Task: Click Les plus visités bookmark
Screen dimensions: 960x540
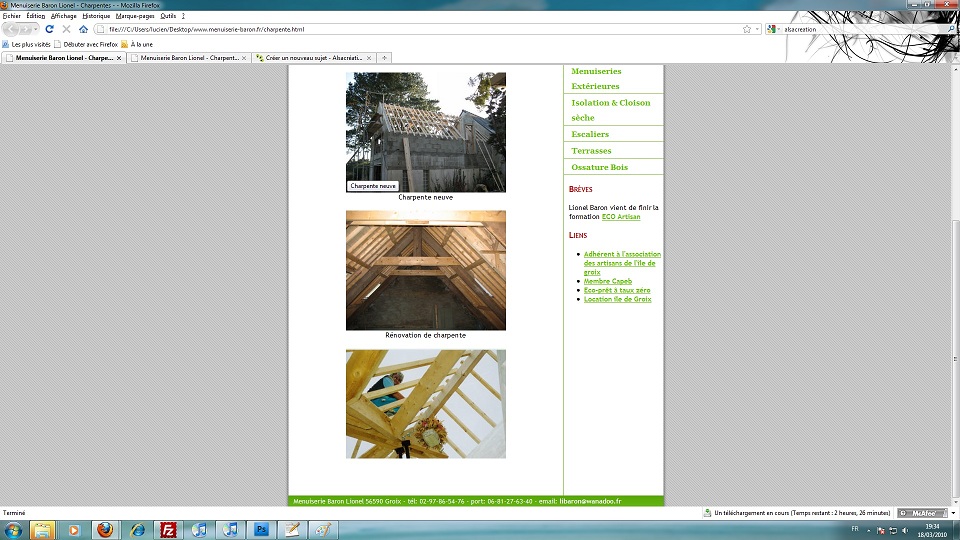Action: 26,44
